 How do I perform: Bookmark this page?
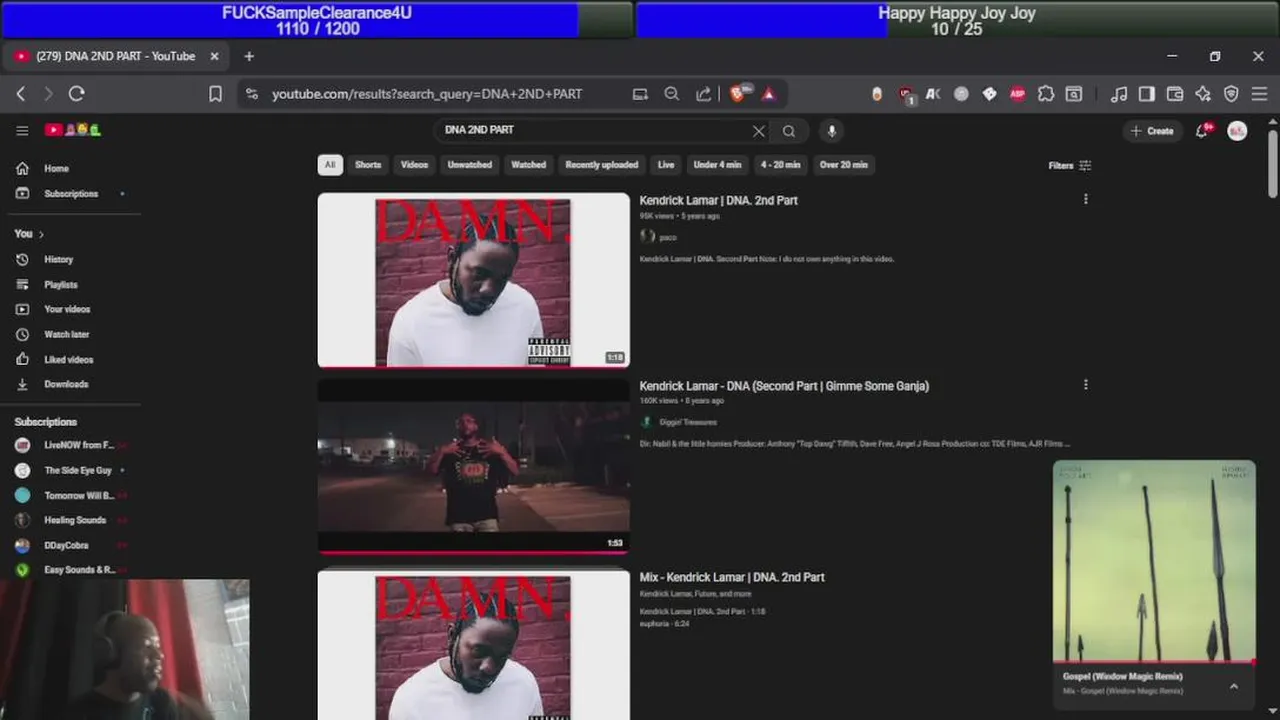(215, 94)
